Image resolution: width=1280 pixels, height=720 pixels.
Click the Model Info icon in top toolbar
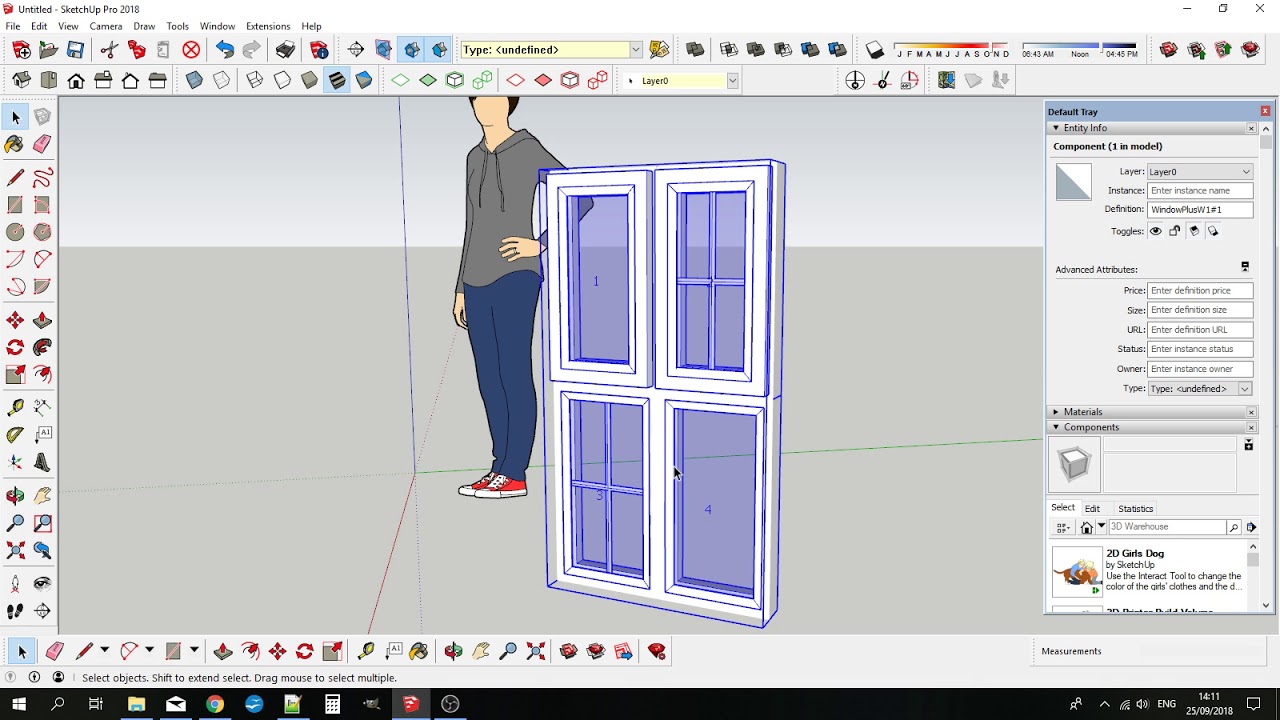pyautogui.click(x=319, y=49)
